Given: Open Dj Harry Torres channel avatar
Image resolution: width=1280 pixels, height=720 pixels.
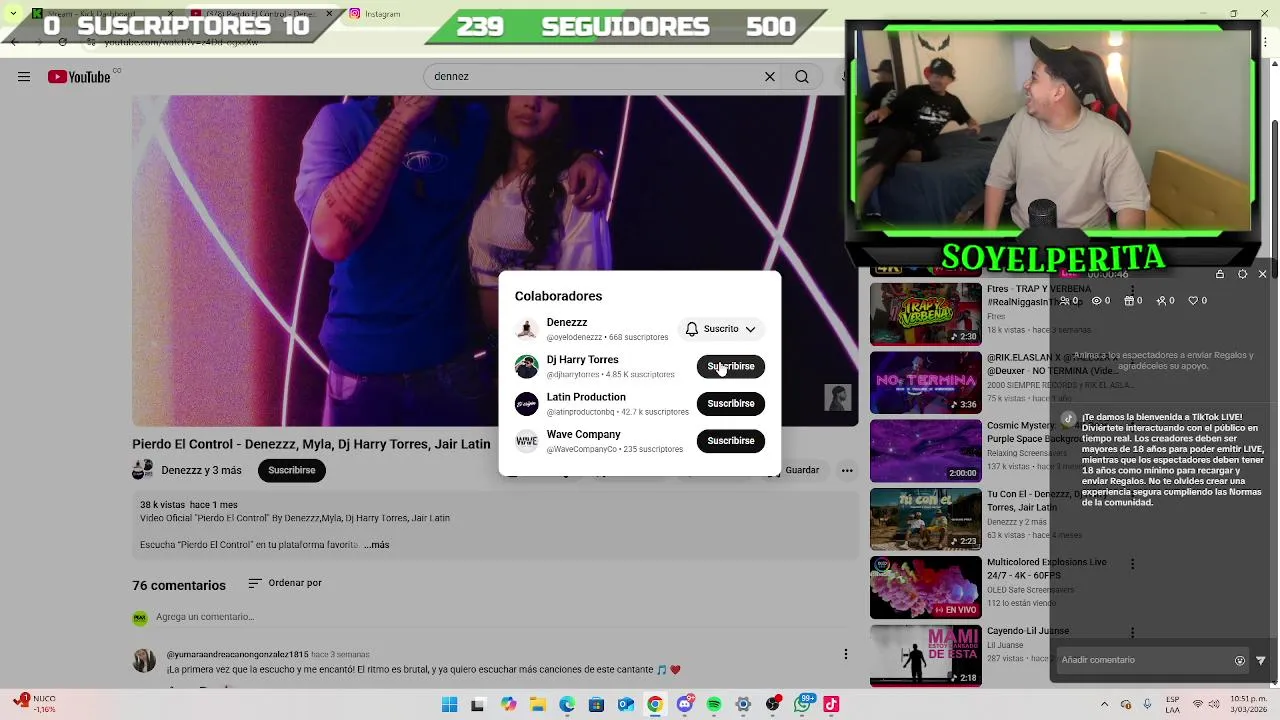Looking at the screenshot, I should [526, 366].
